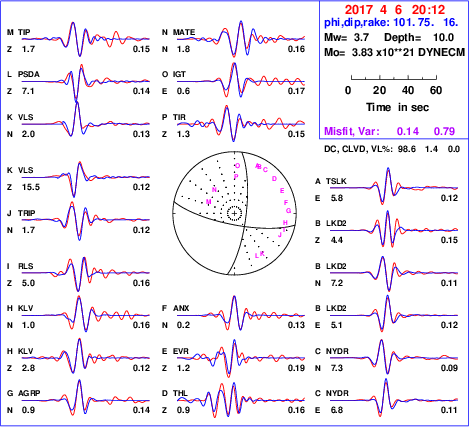Click the Misfit, Var values label
Screen dimensions: 469x427
390,131
